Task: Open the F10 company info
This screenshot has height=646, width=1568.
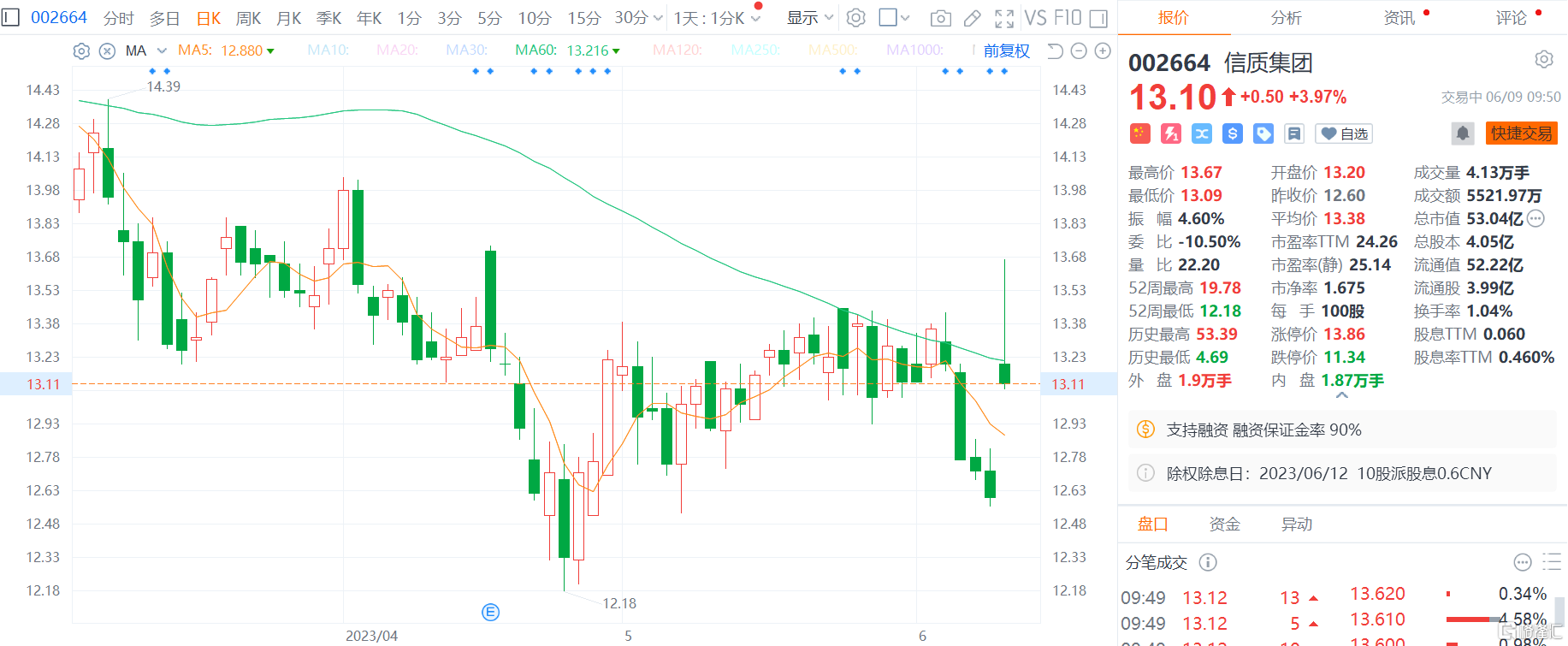Action: pyautogui.click(x=1068, y=18)
